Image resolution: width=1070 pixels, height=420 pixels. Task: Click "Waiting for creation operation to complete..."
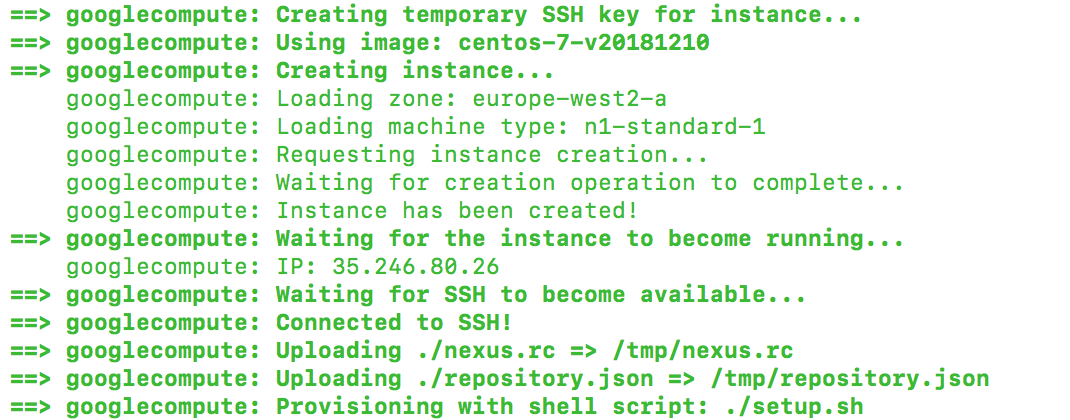click(590, 183)
